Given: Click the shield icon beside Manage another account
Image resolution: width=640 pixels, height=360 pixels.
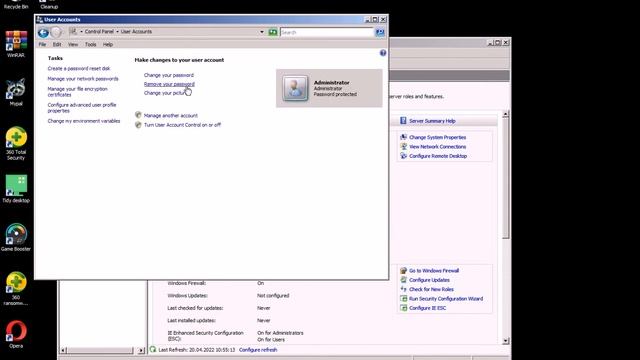Looking at the screenshot, I should tap(138, 115).
